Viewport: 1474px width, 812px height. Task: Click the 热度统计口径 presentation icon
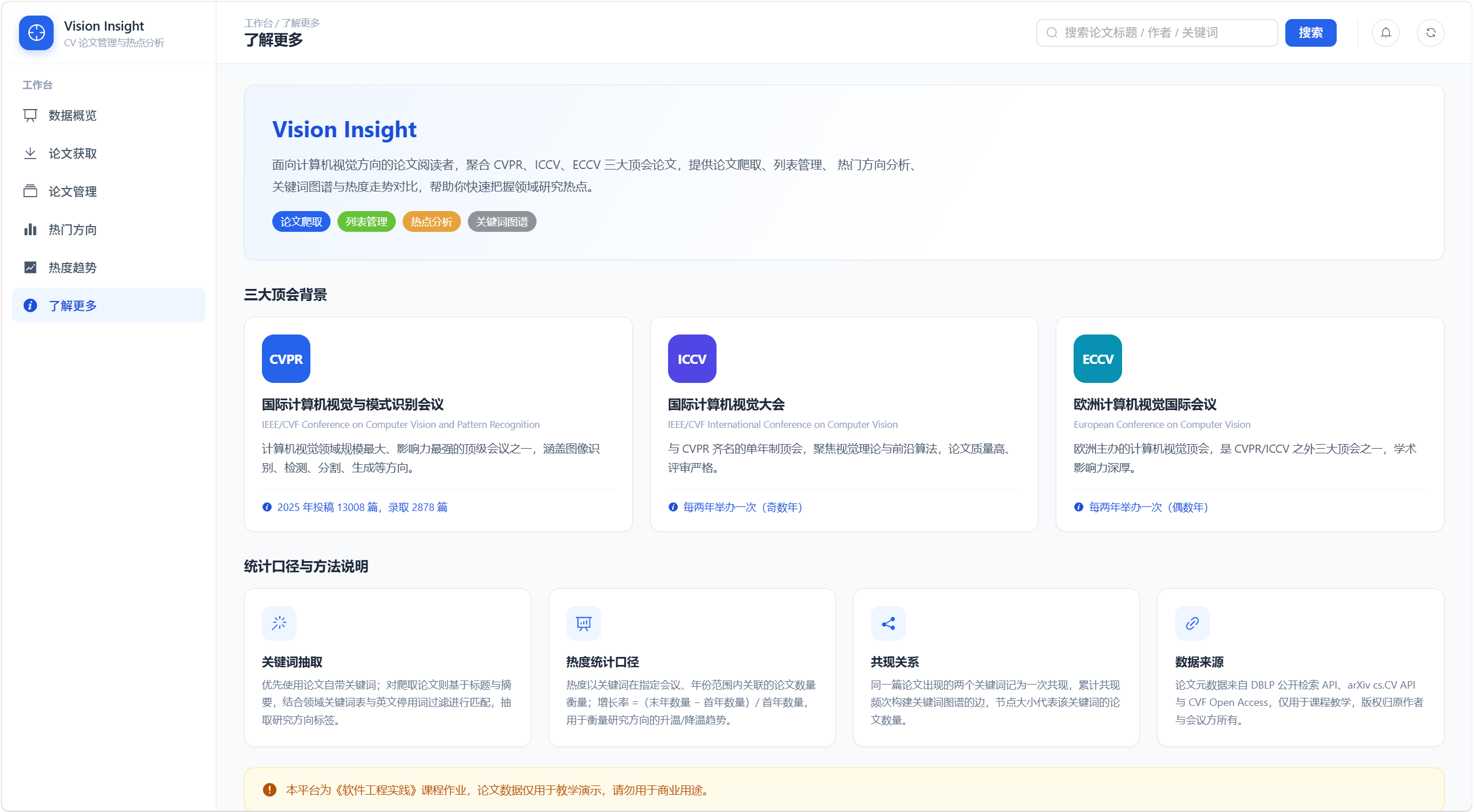click(583, 623)
